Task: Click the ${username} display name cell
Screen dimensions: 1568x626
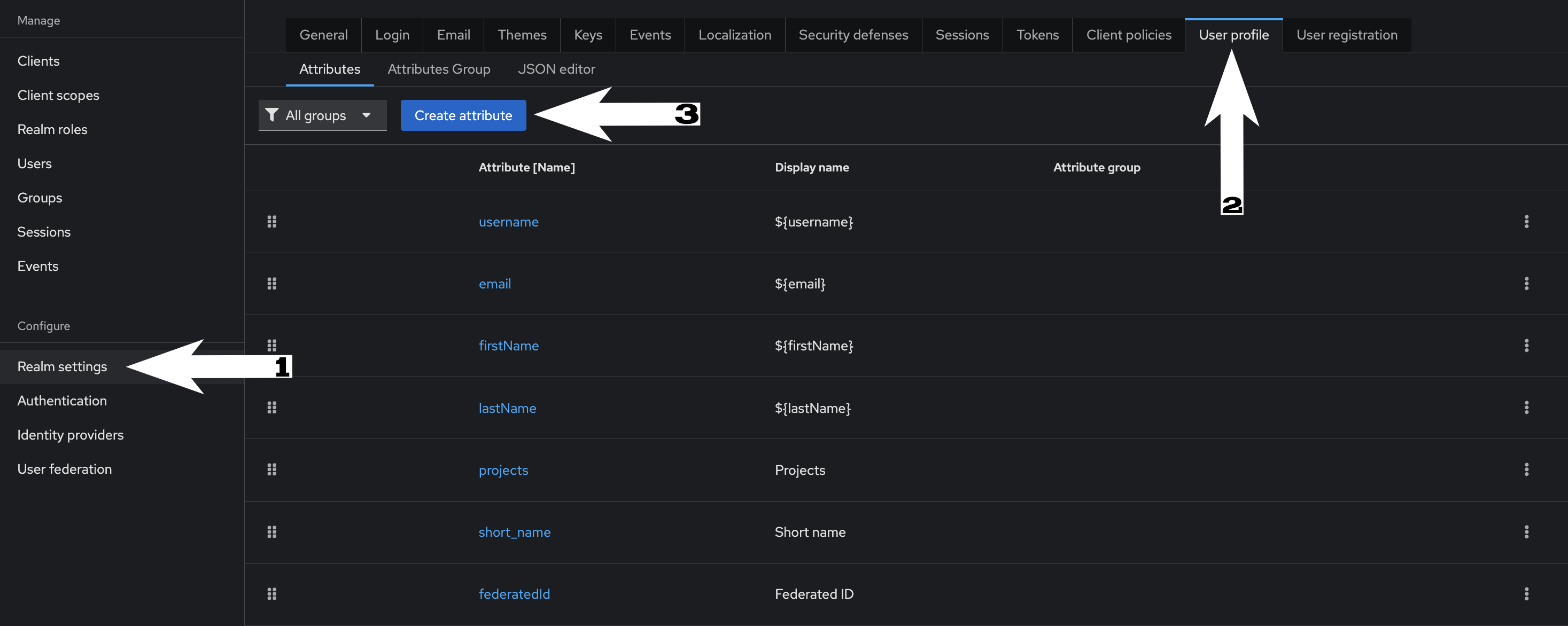Action: coord(814,222)
